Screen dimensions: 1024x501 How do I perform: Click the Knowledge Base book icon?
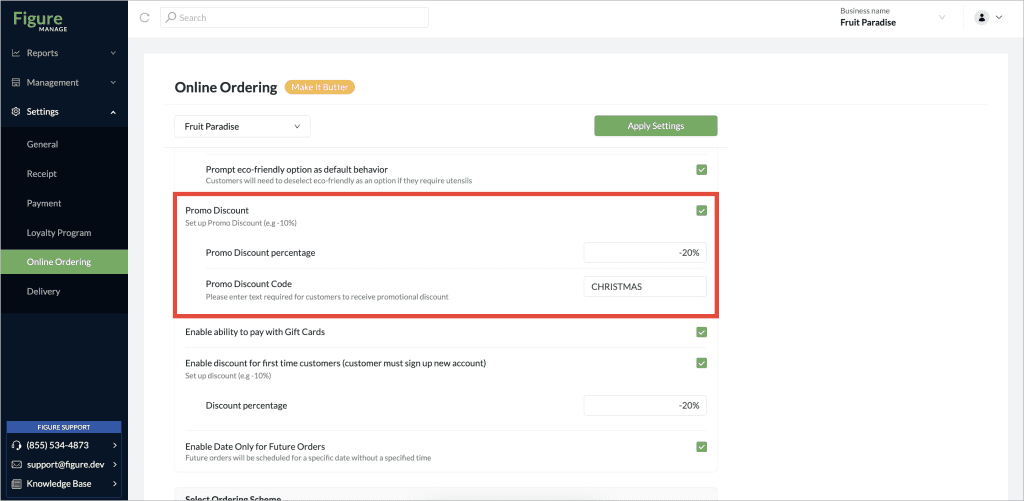(x=17, y=484)
